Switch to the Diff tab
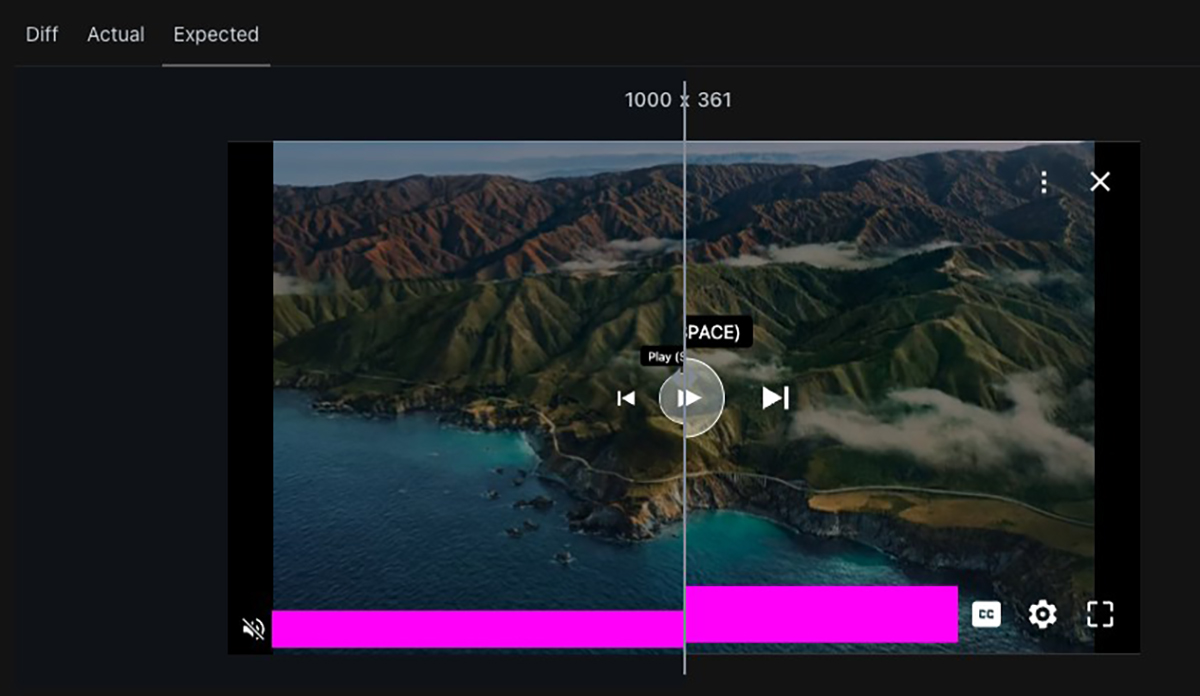 tap(42, 34)
